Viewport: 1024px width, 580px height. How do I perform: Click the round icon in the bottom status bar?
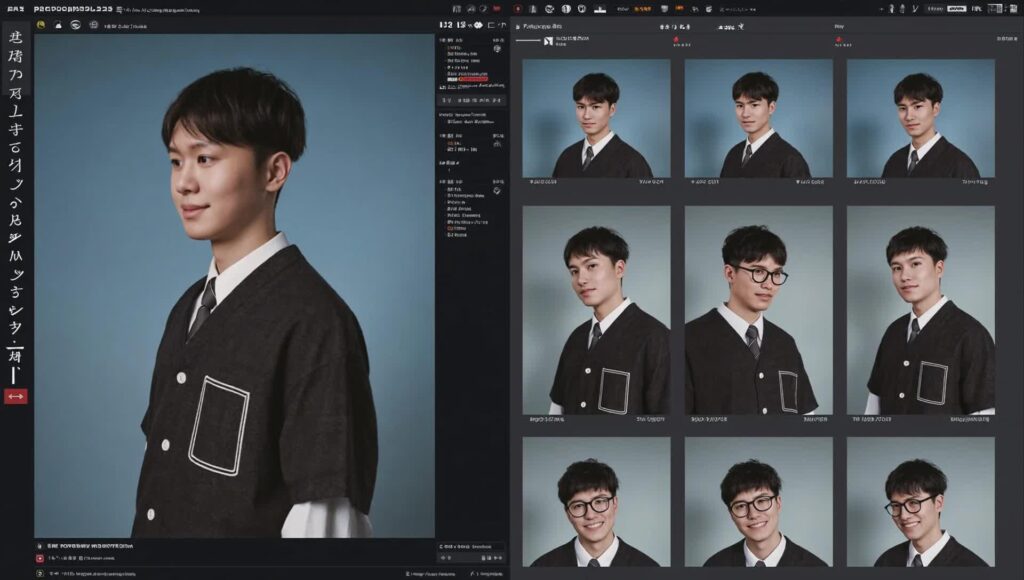(40, 573)
